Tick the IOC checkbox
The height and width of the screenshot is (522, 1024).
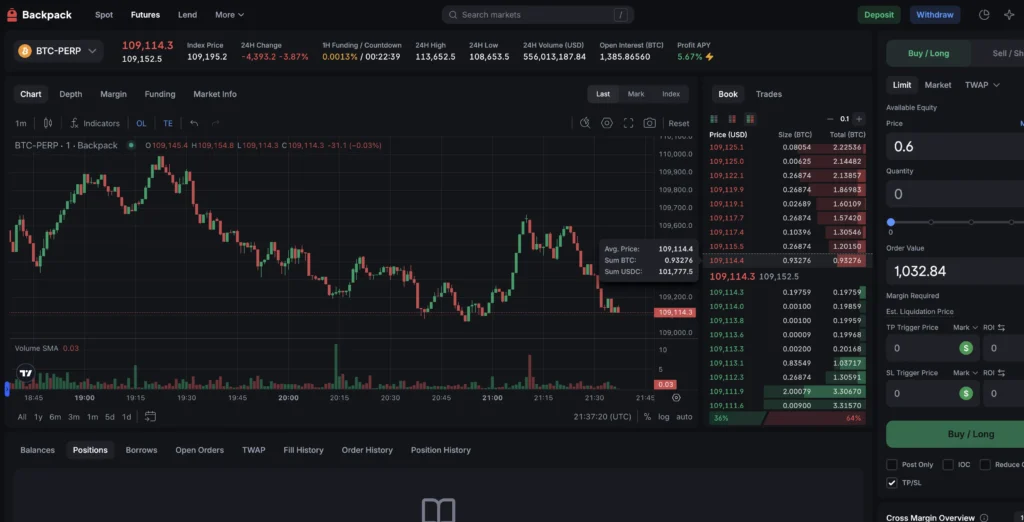[x=948, y=464]
